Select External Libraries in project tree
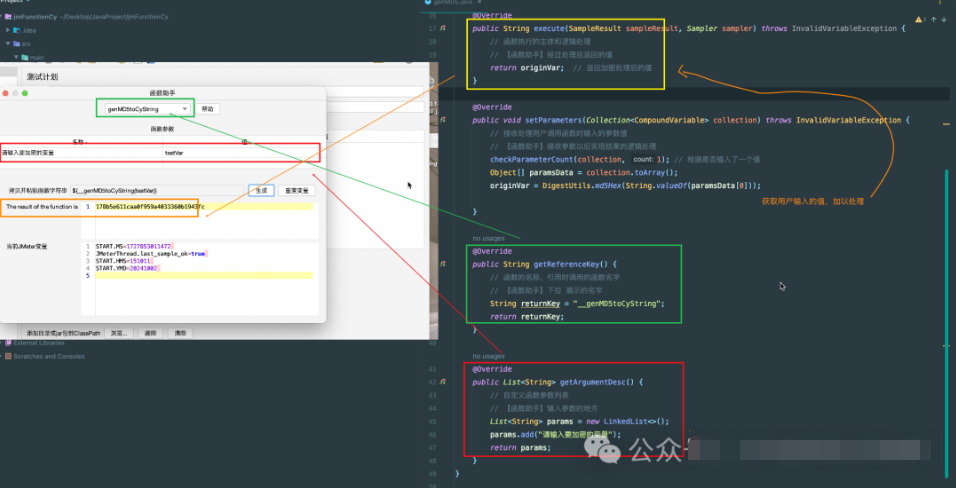 [x=38, y=343]
